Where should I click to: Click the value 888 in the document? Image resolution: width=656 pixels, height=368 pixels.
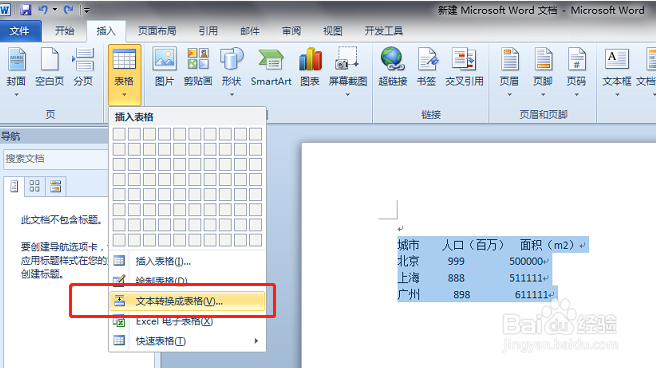(456, 278)
